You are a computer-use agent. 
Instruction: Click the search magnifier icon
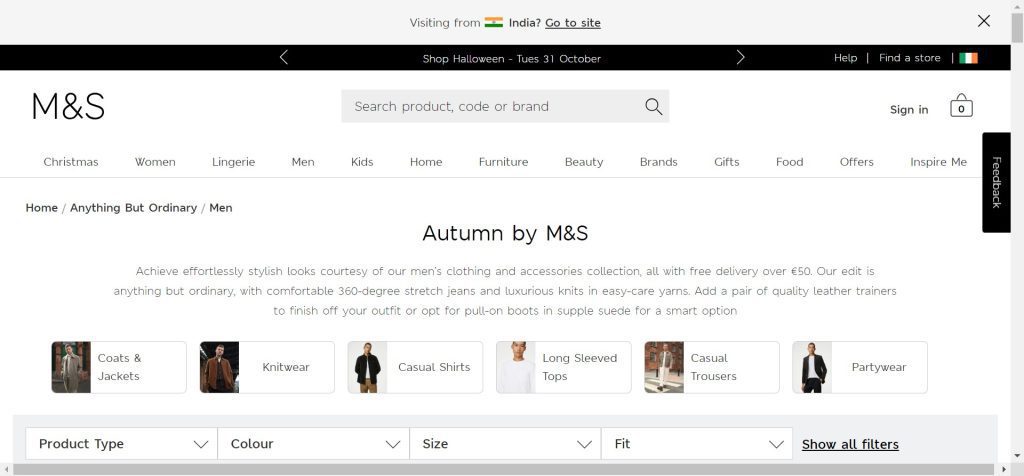click(x=653, y=106)
